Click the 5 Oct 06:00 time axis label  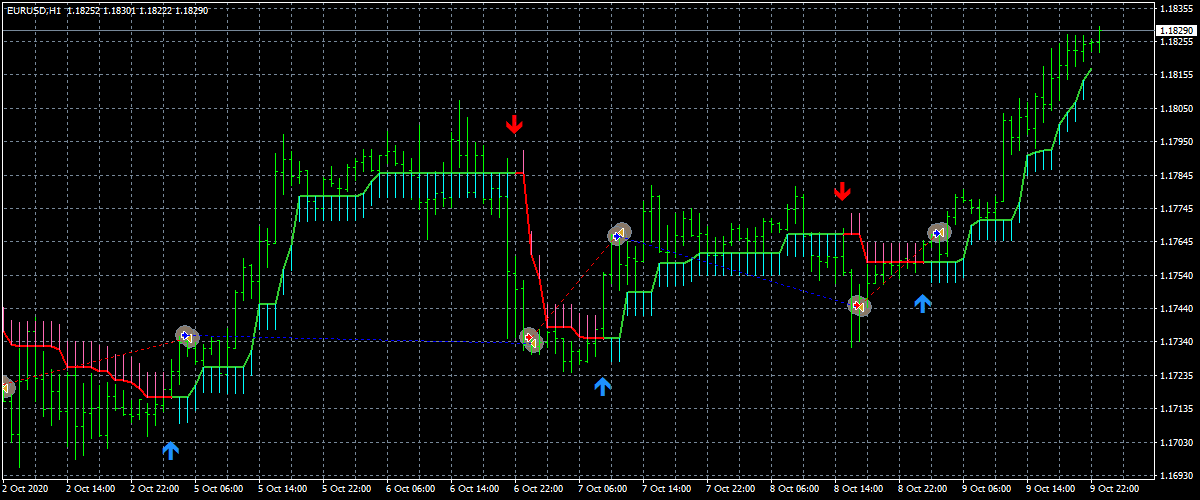pos(220,490)
